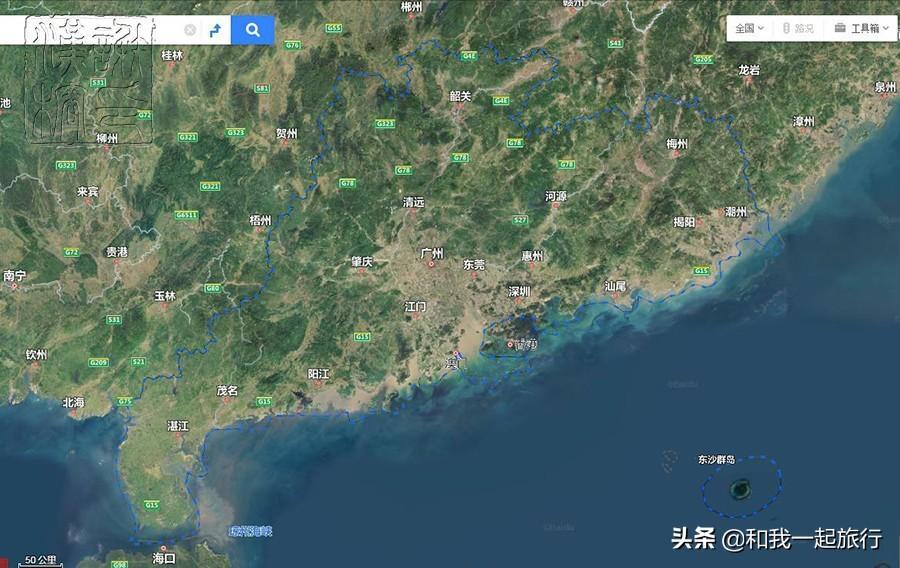Clear the search box with the X icon
This screenshot has height=568, width=900.
pyautogui.click(x=190, y=30)
